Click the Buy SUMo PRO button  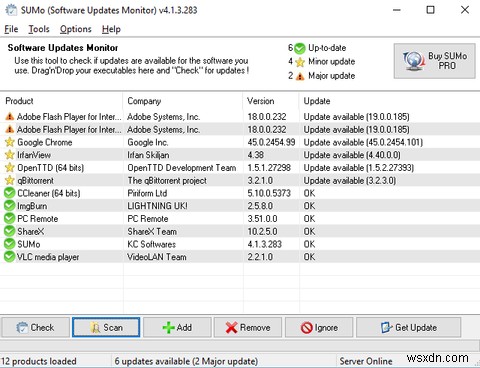(x=434, y=61)
